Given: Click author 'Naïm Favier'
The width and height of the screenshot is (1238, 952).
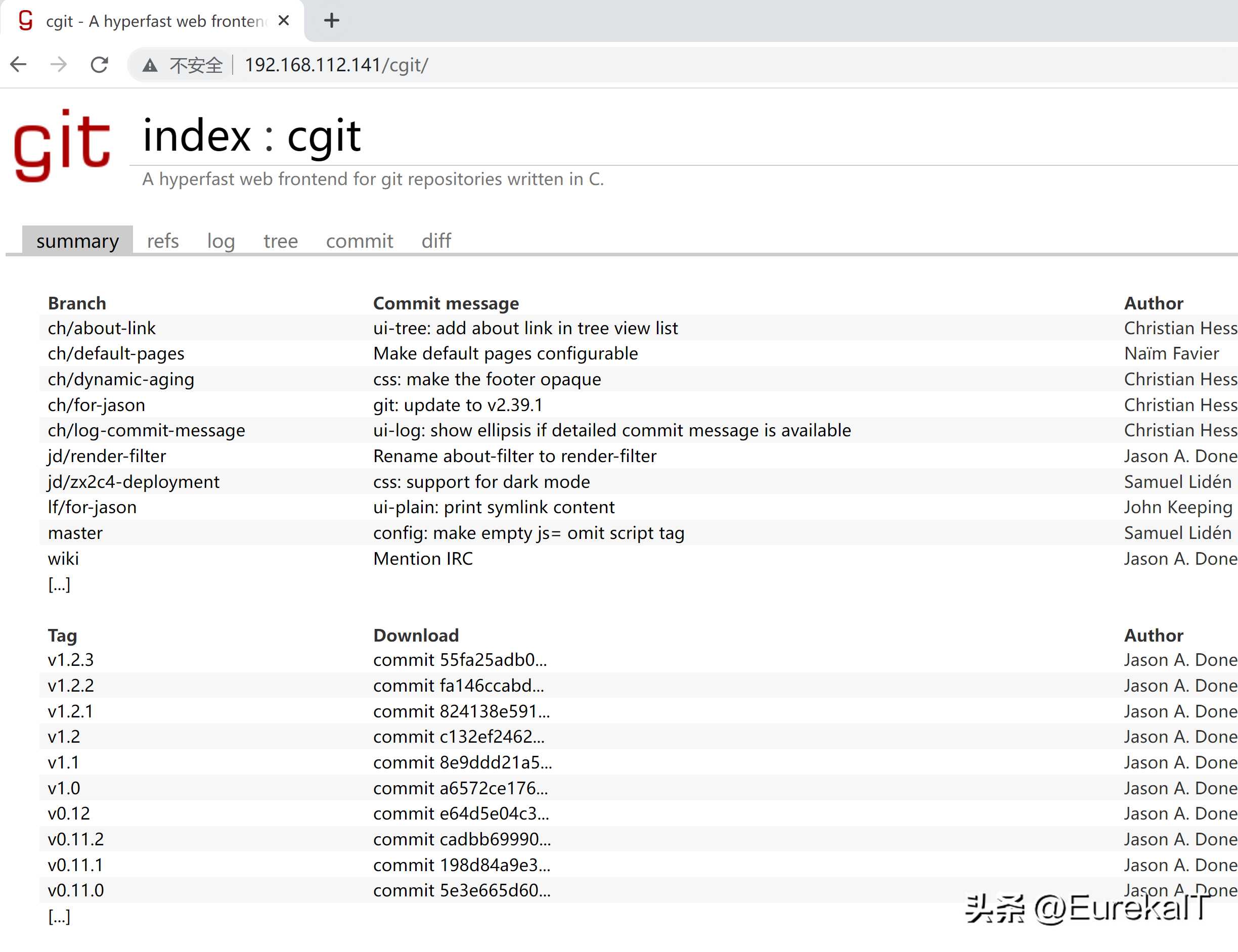Looking at the screenshot, I should [x=1172, y=353].
